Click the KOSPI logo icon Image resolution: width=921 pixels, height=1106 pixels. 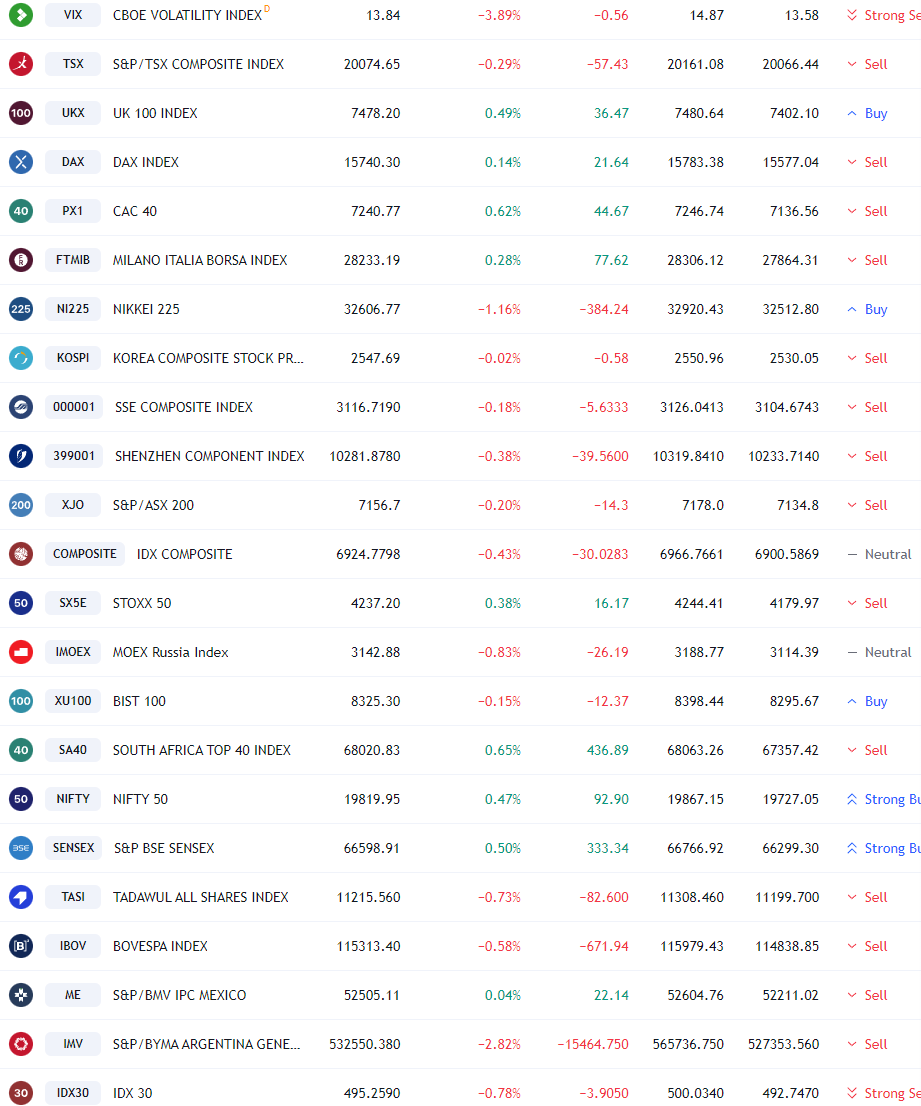[x=21, y=358]
